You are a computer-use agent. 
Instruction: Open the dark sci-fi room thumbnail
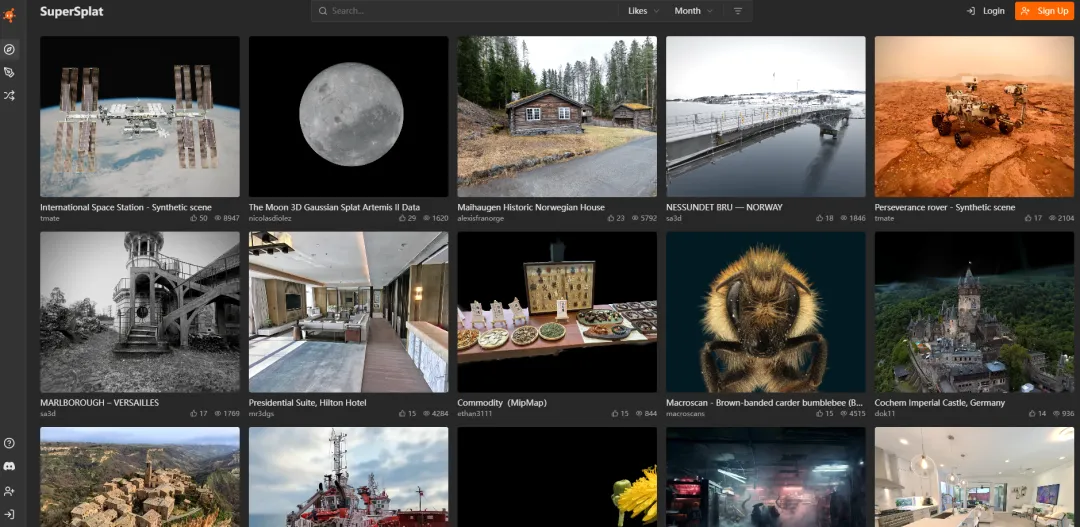(x=766, y=477)
